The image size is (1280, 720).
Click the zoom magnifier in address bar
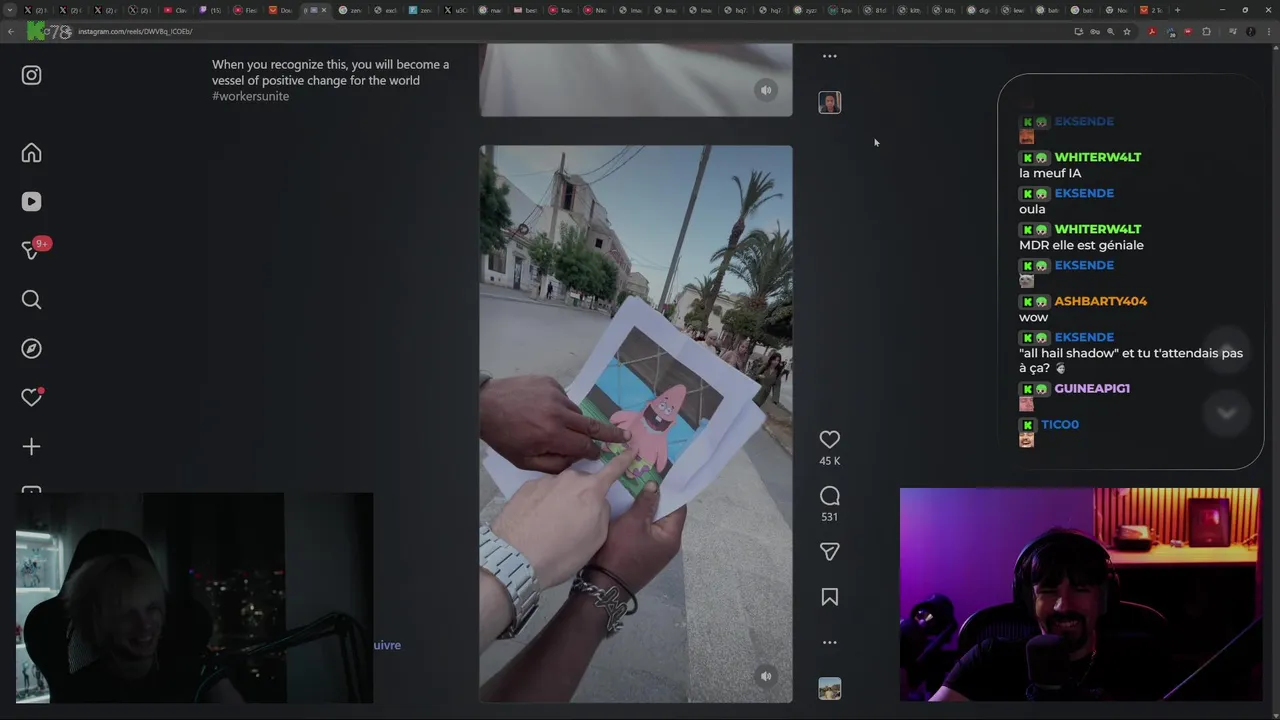[x=1111, y=31]
